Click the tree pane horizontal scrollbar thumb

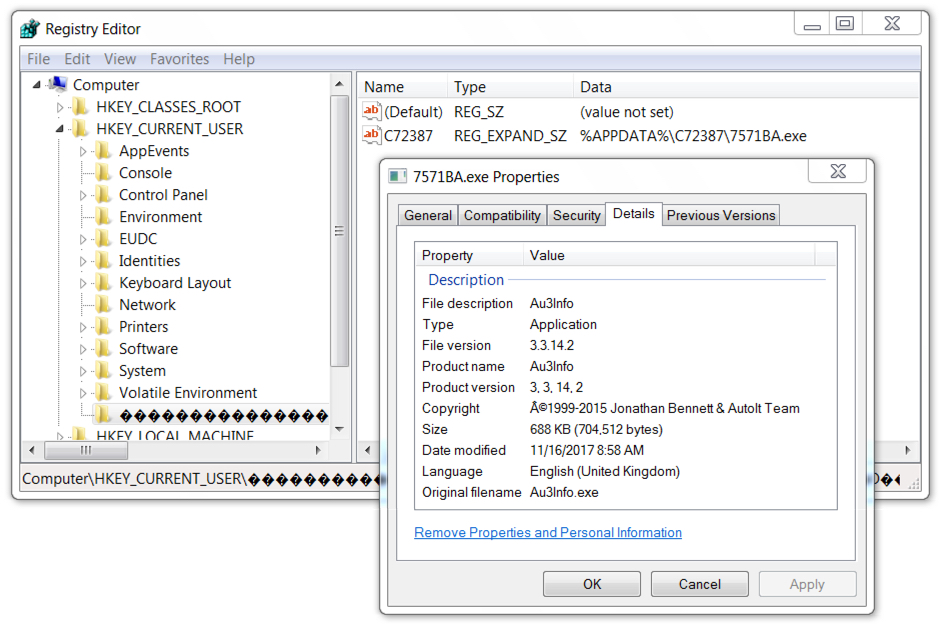86,450
